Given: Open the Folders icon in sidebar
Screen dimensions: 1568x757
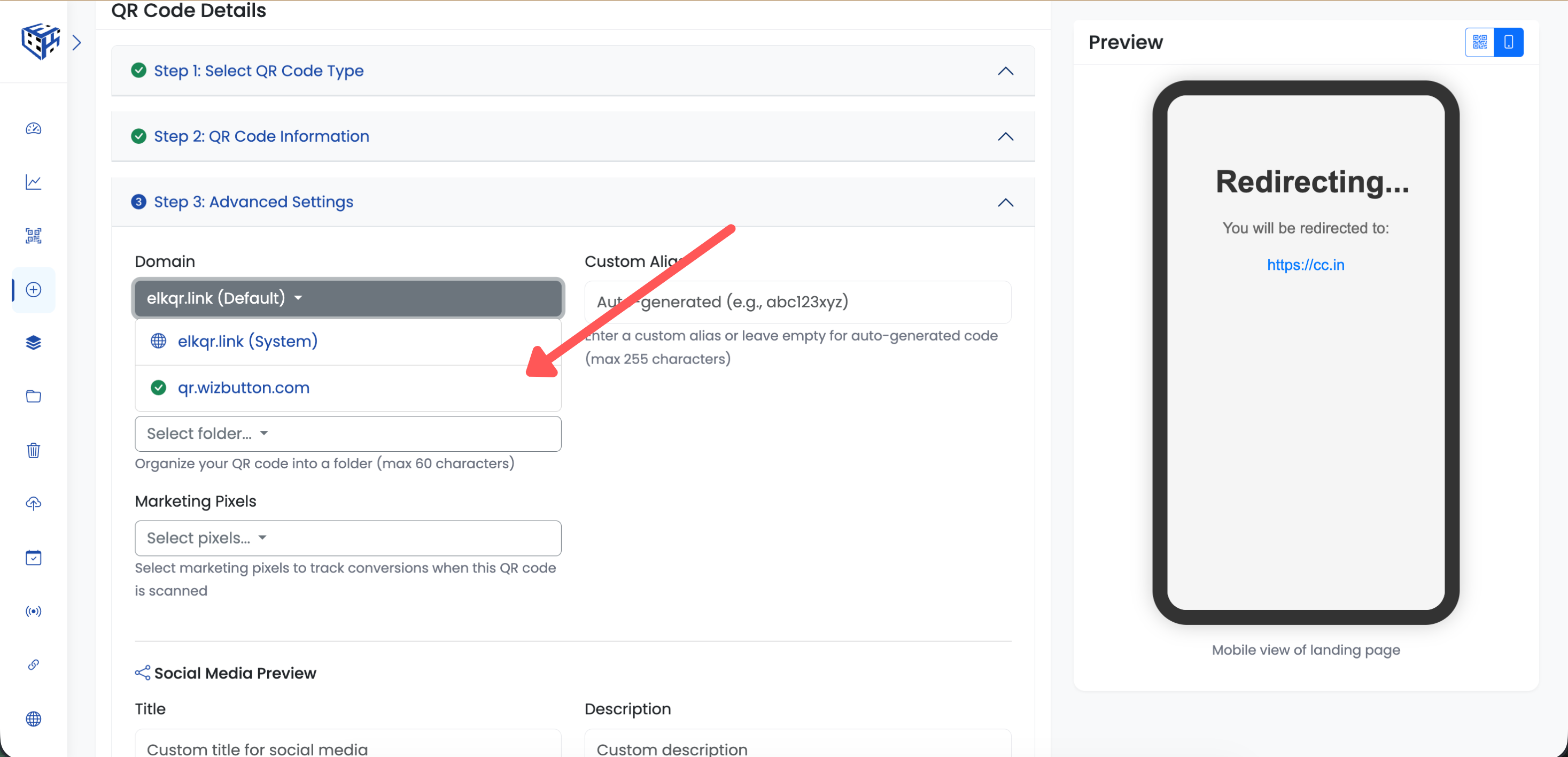Looking at the screenshot, I should coord(34,396).
